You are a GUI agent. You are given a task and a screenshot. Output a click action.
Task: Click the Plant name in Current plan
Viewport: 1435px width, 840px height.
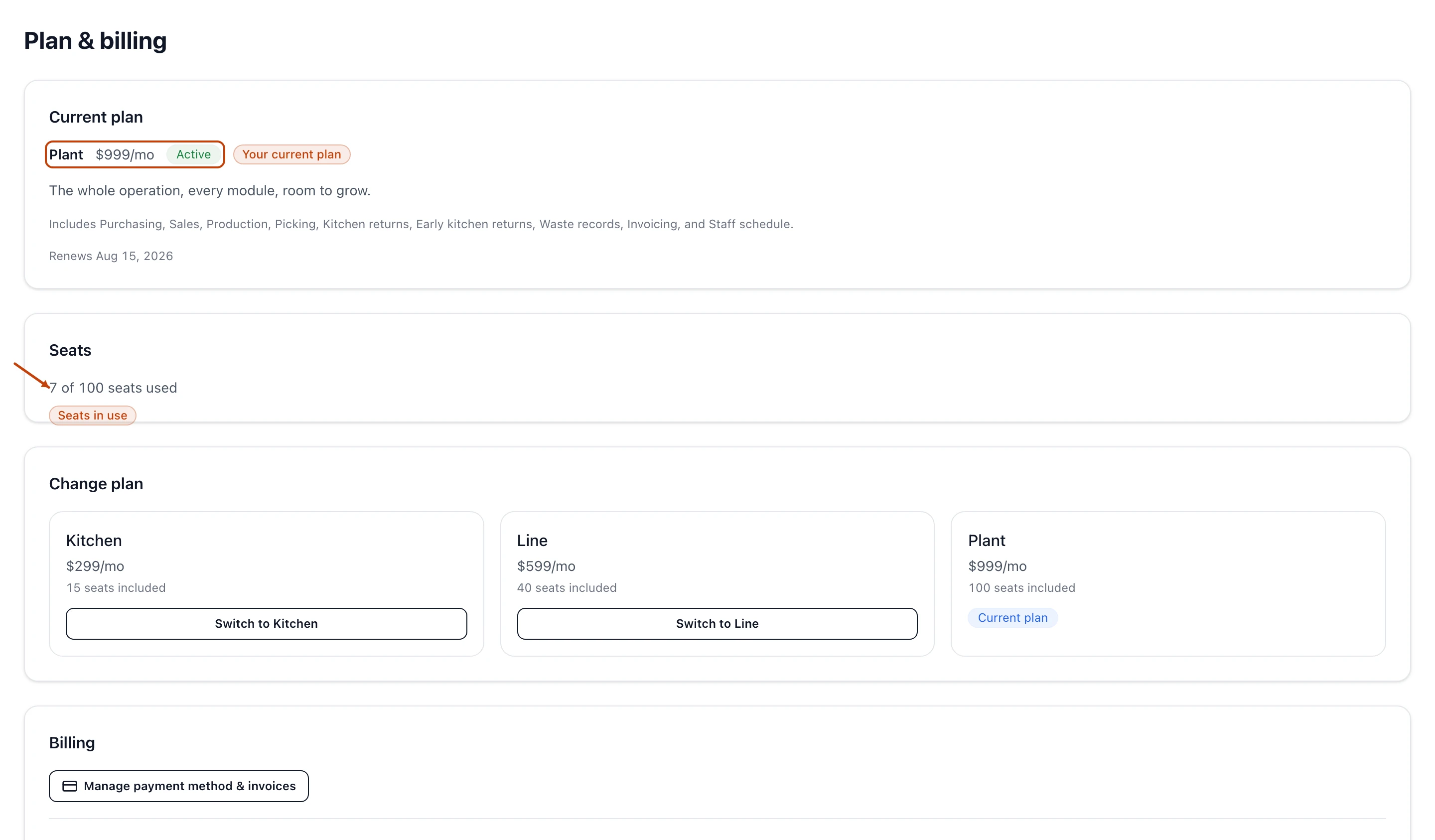pos(66,154)
